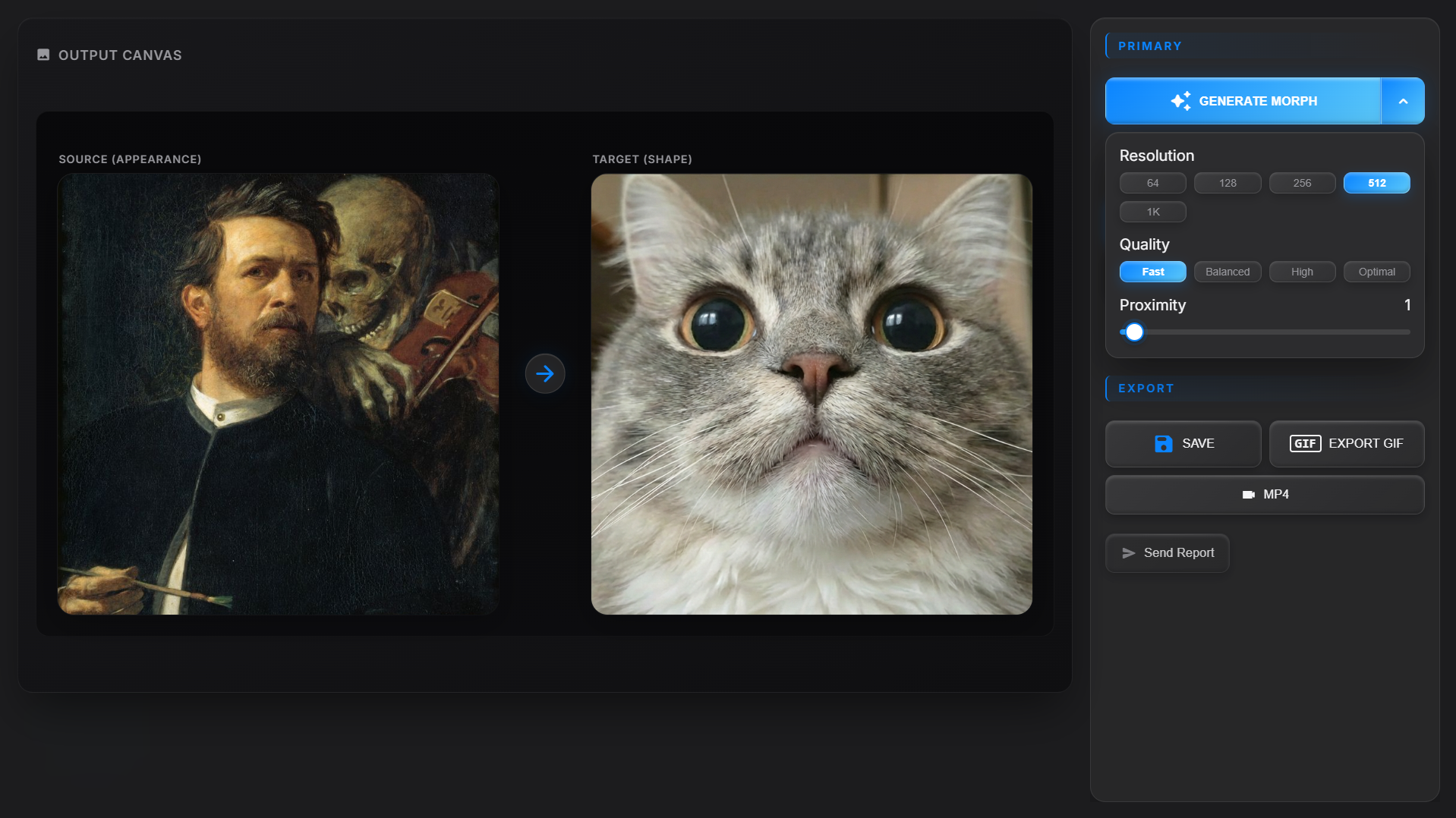
Task: Click the GIF badge icon
Action: [x=1305, y=444]
